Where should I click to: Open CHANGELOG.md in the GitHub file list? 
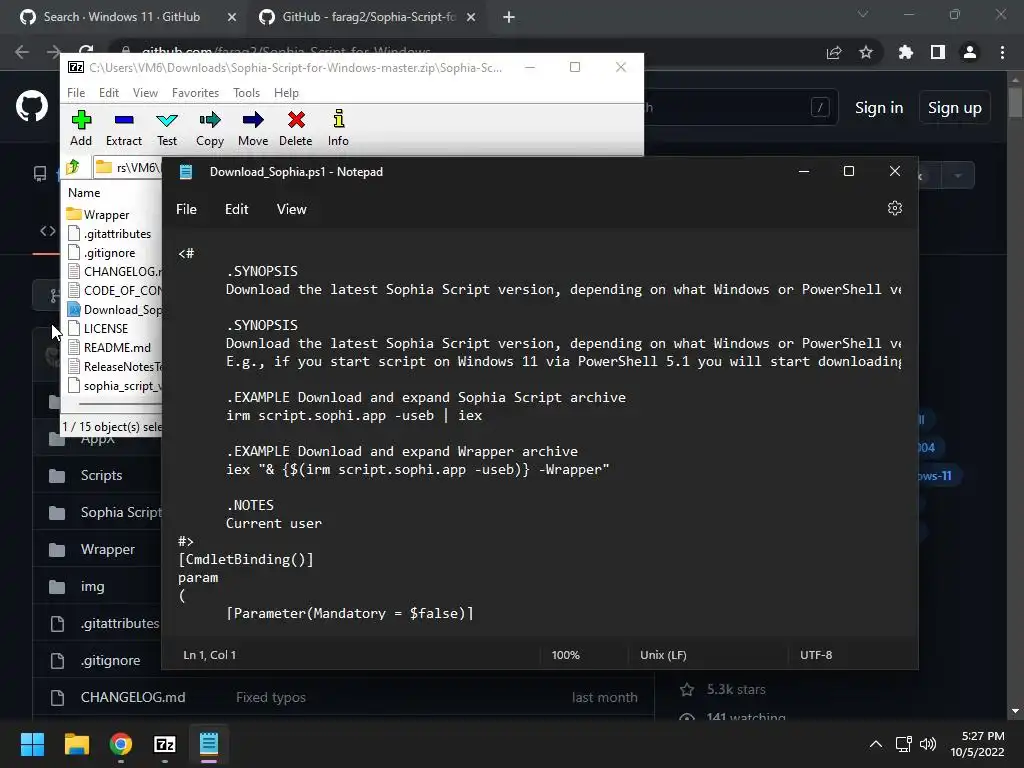pyautogui.click(x=133, y=697)
